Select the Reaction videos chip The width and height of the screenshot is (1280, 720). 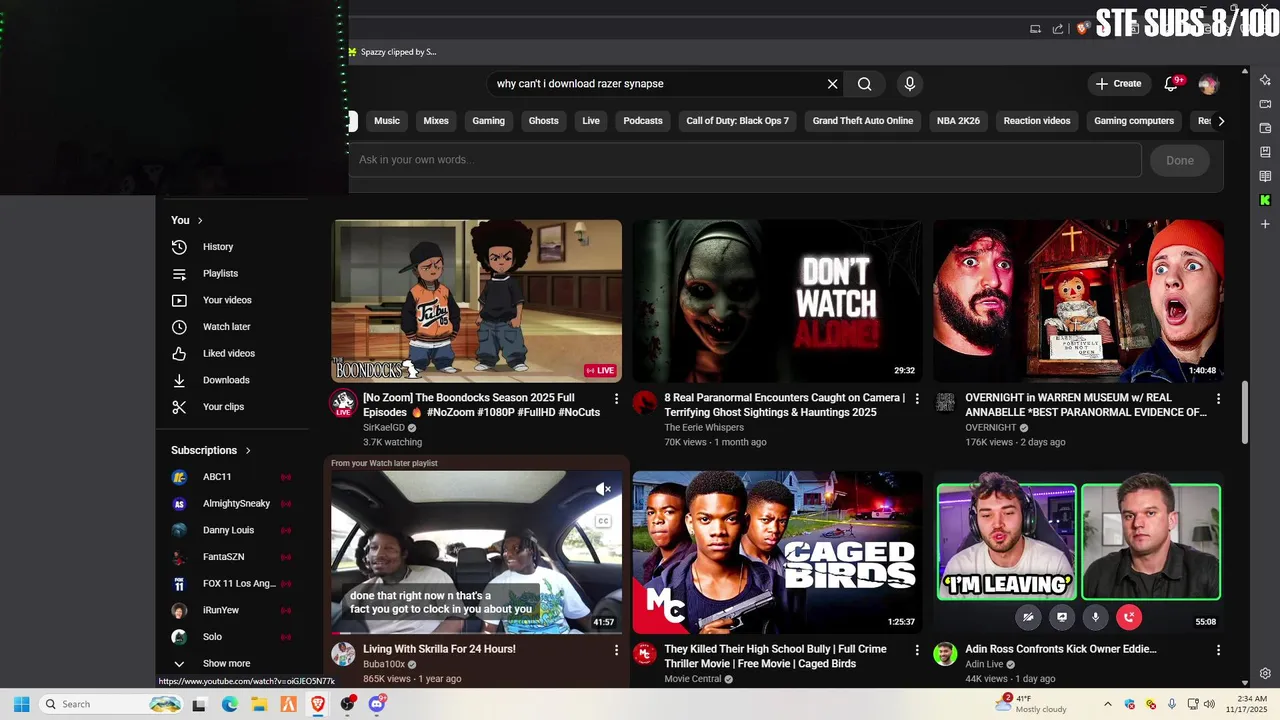point(1037,121)
